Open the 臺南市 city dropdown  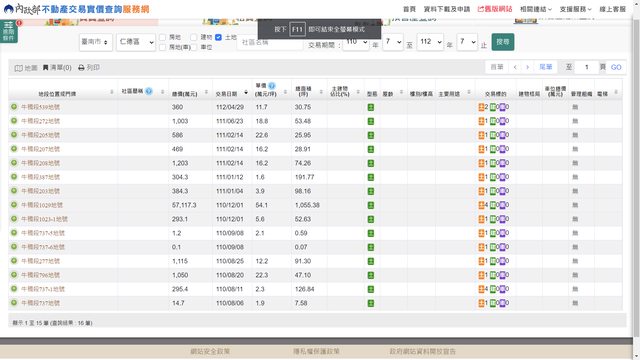point(96,42)
